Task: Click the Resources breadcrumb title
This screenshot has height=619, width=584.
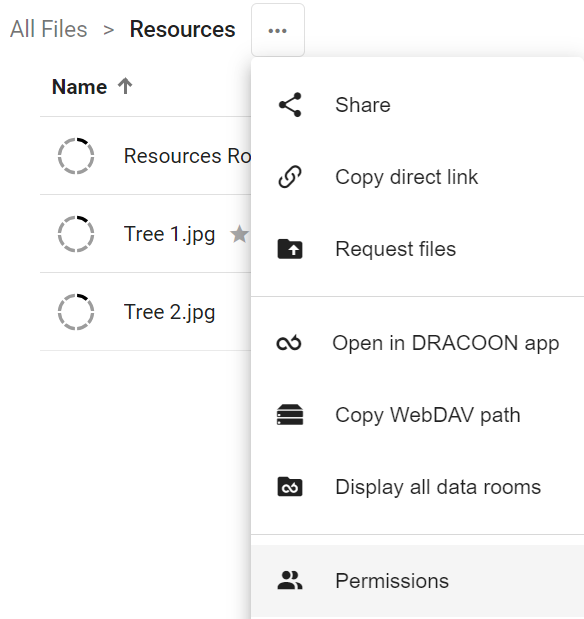Action: tap(182, 29)
